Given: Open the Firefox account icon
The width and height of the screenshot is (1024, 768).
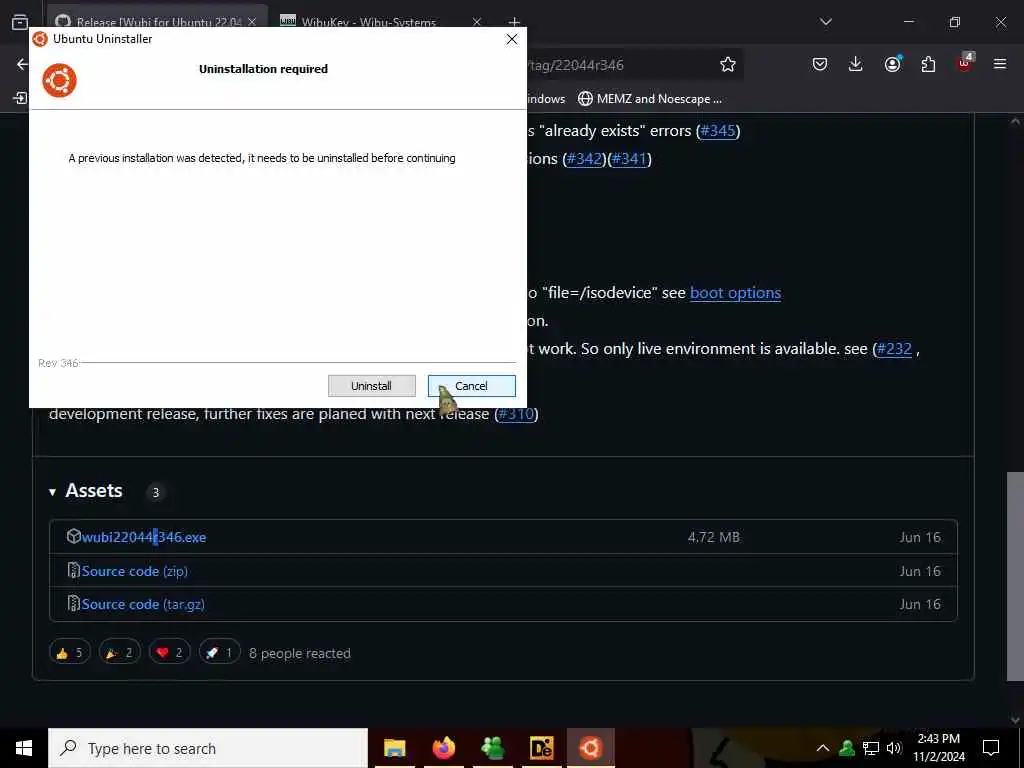Looking at the screenshot, I should tap(892, 64).
